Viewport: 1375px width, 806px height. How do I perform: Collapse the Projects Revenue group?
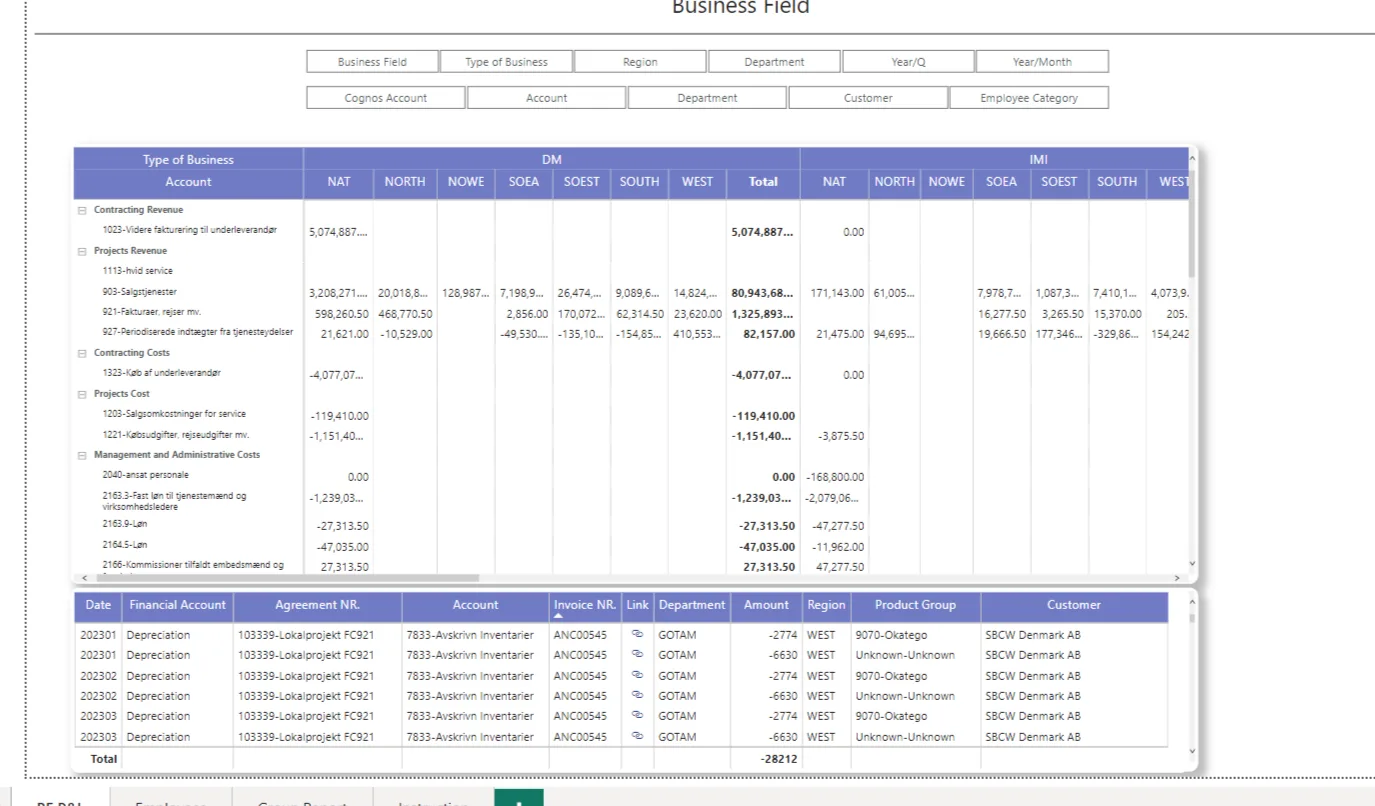click(82, 252)
